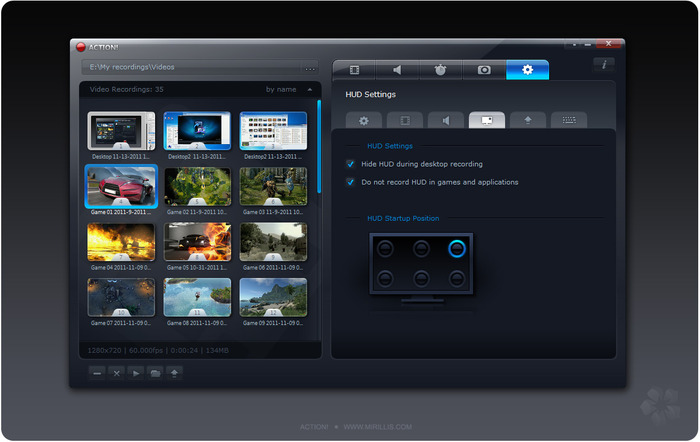This screenshot has height=442, width=700.
Task: Select top-left HUD startup position
Action: tap(387, 250)
